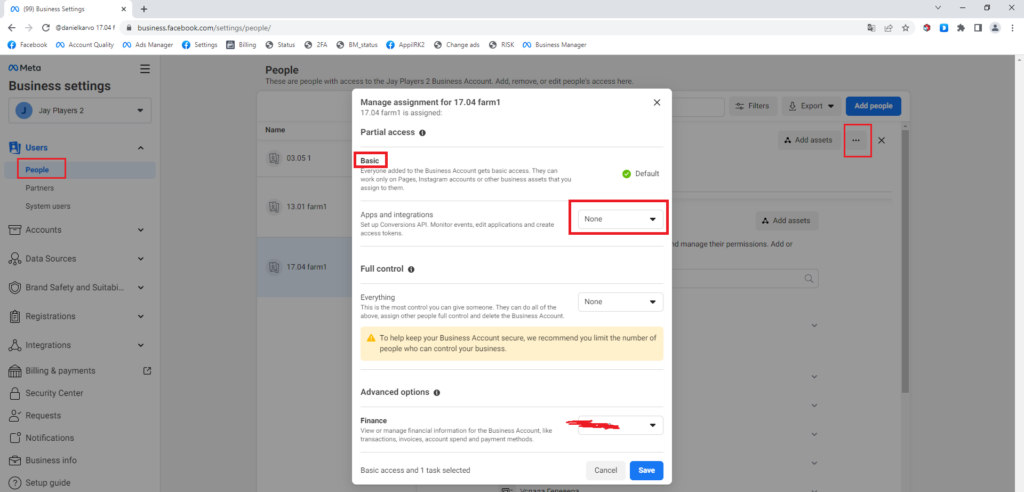Close the Manage assignment dialog
This screenshot has width=1024, height=492.
point(657,102)
